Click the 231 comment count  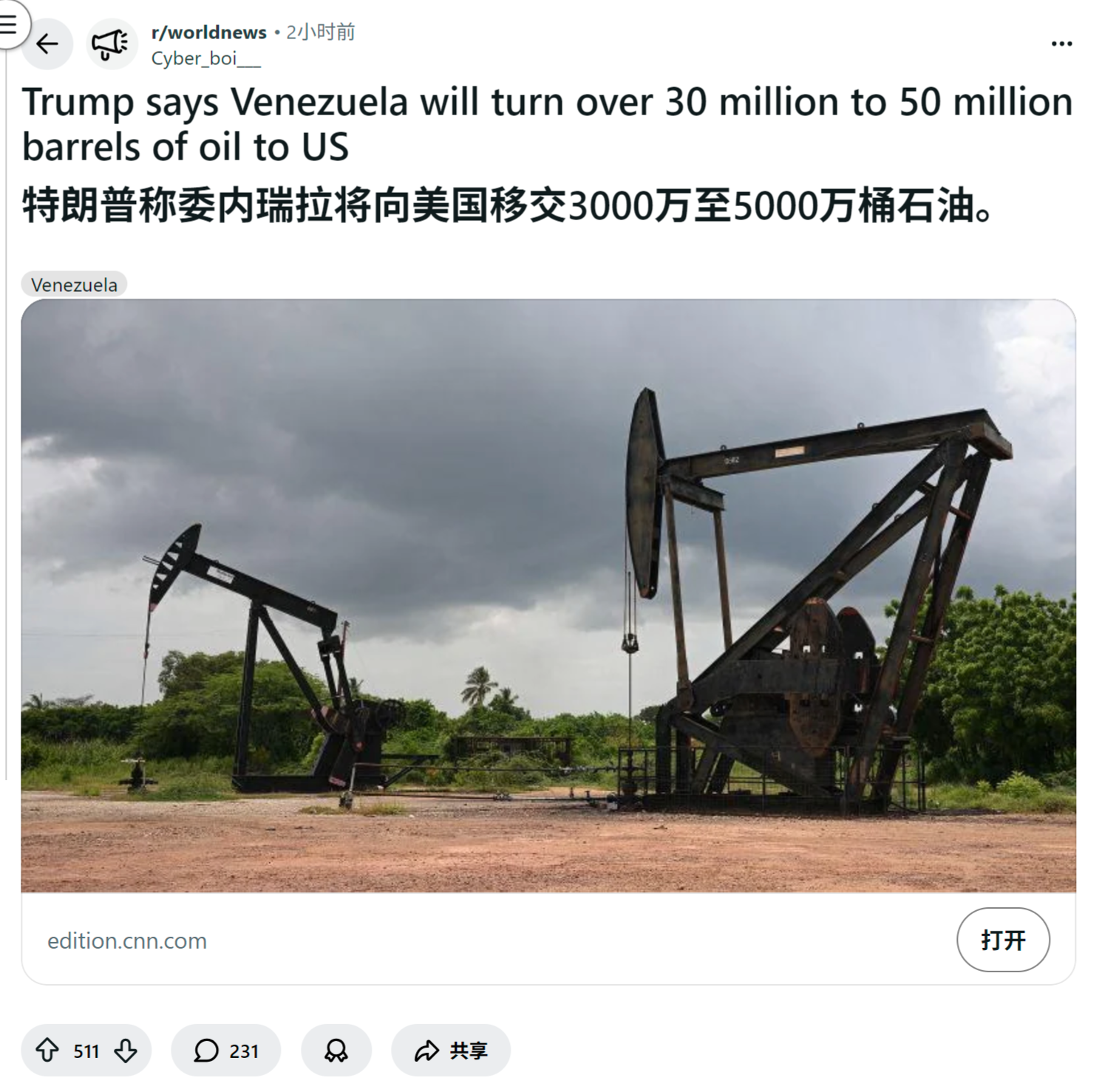pos(244,1051)
